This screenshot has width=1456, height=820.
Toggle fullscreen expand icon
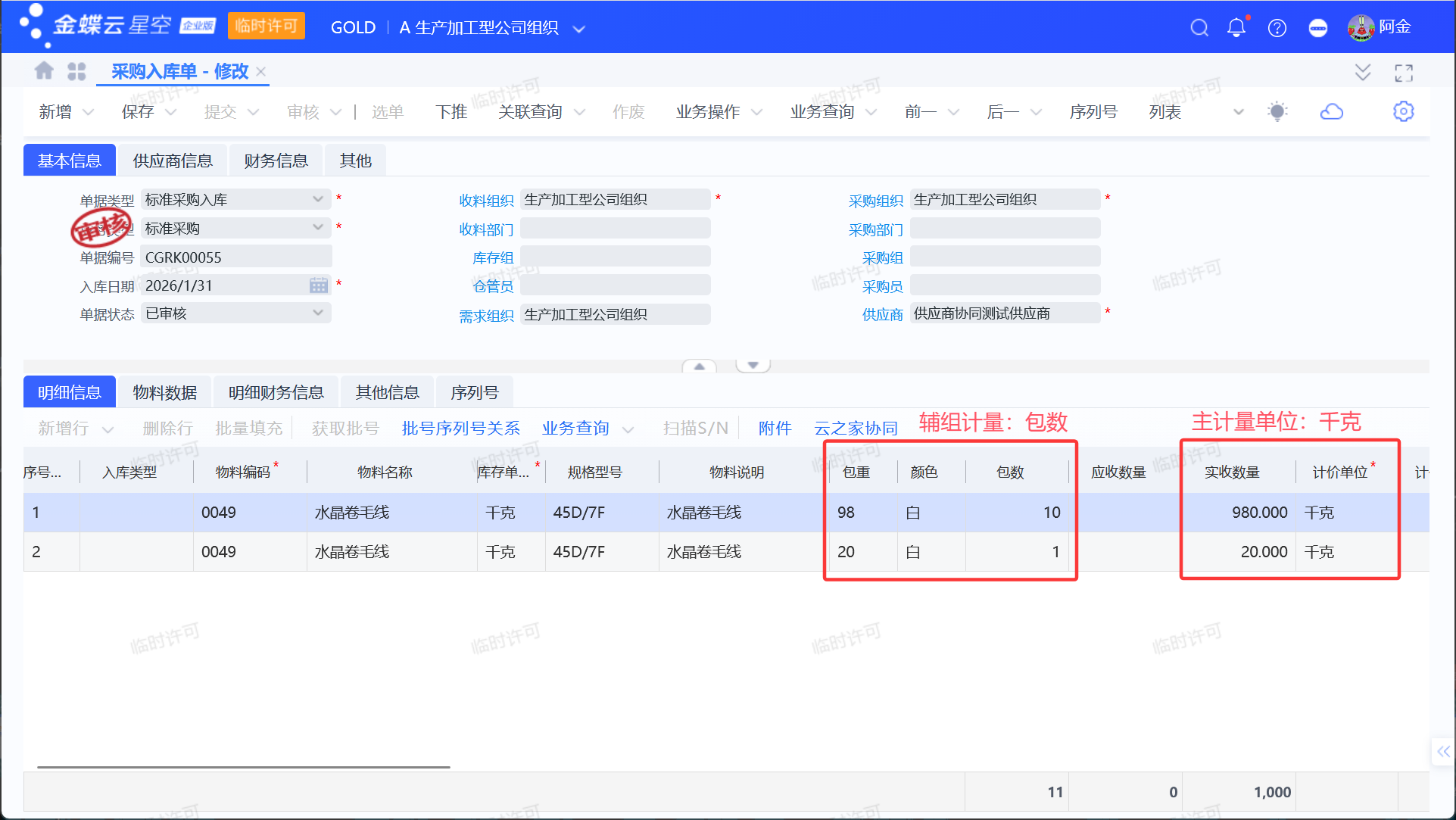tap(1403, 73)
